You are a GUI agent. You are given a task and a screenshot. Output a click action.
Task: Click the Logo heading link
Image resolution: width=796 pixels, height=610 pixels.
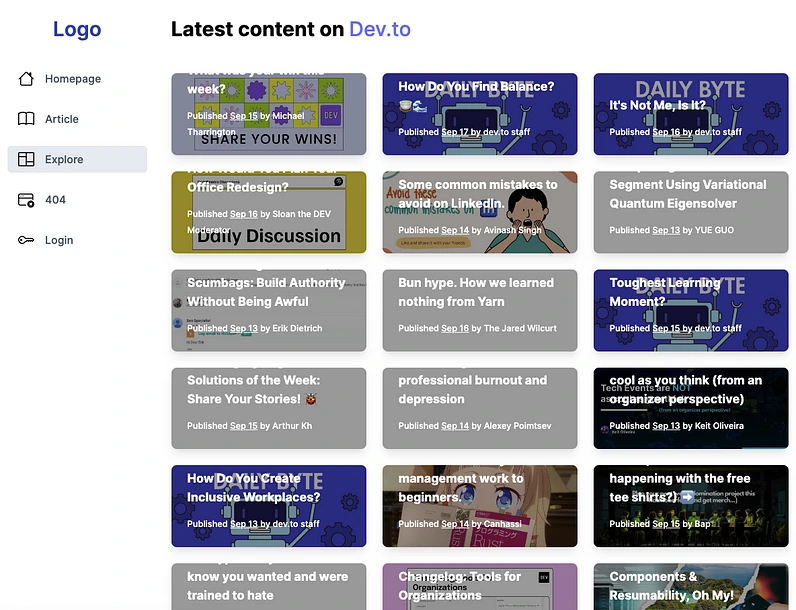[x=77, y=29]
